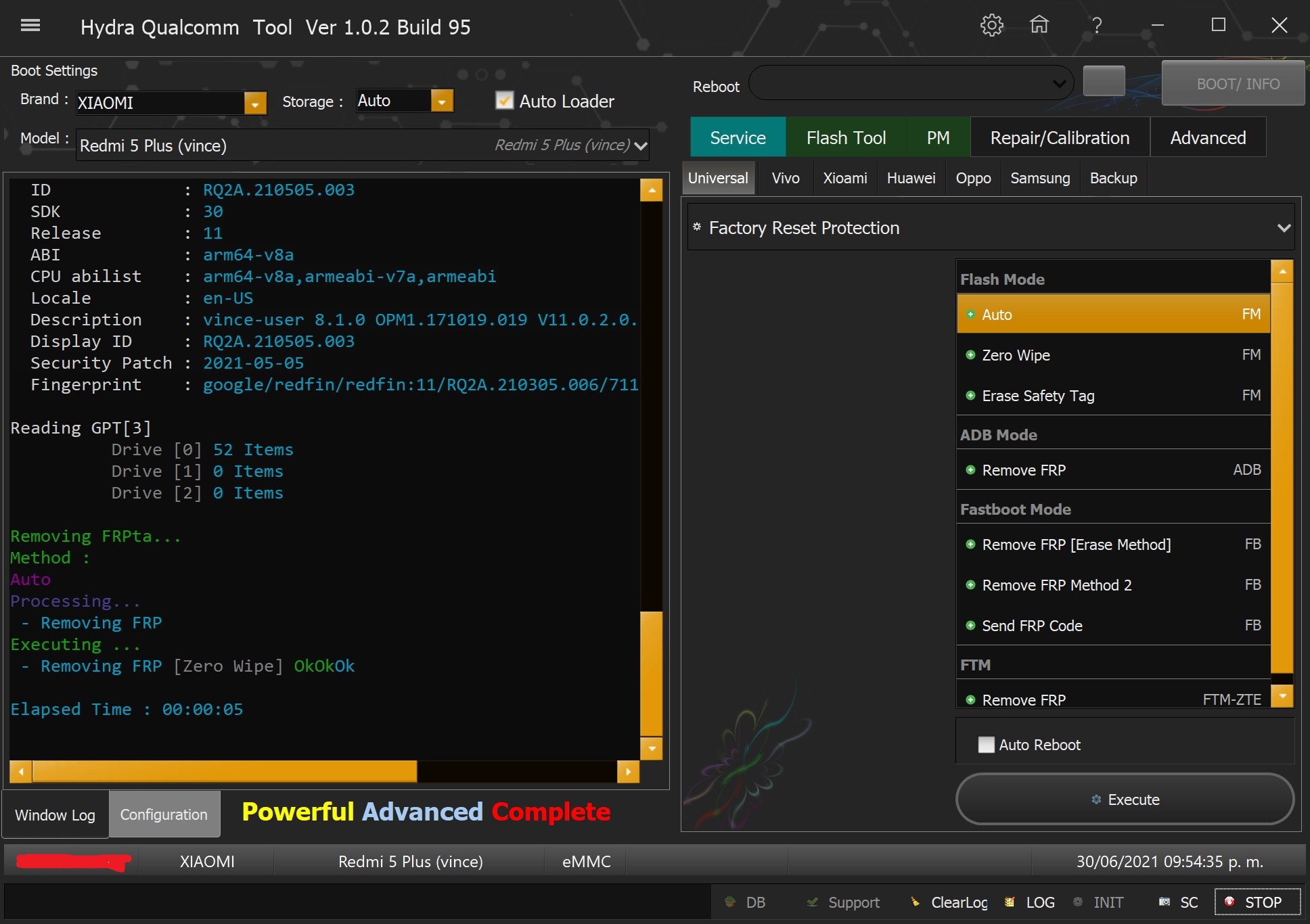Click the ClearLog icon

point(916,902)
